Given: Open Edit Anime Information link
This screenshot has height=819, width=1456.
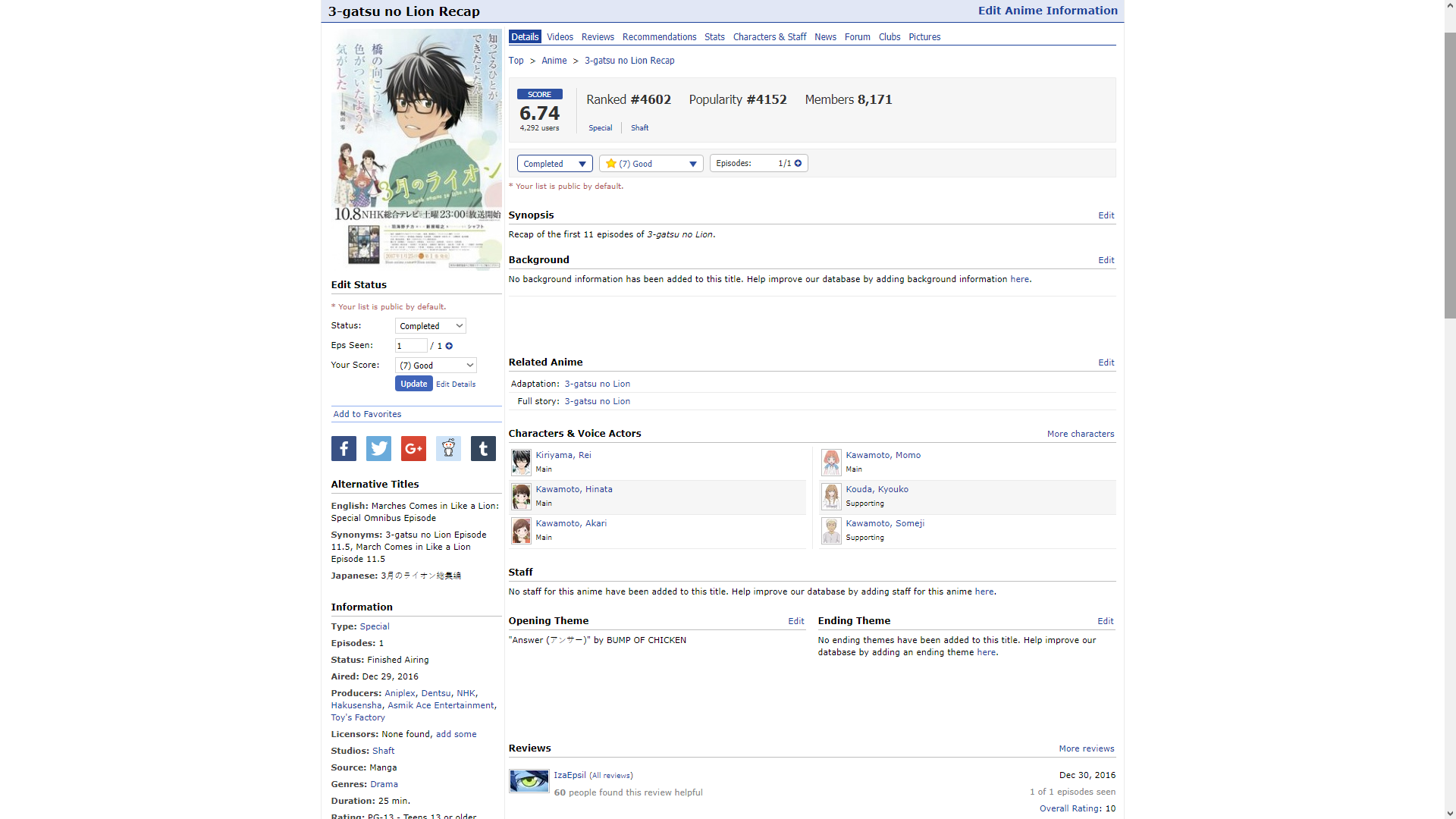Looking at the screenshot, I should (x=1047, y=11).
